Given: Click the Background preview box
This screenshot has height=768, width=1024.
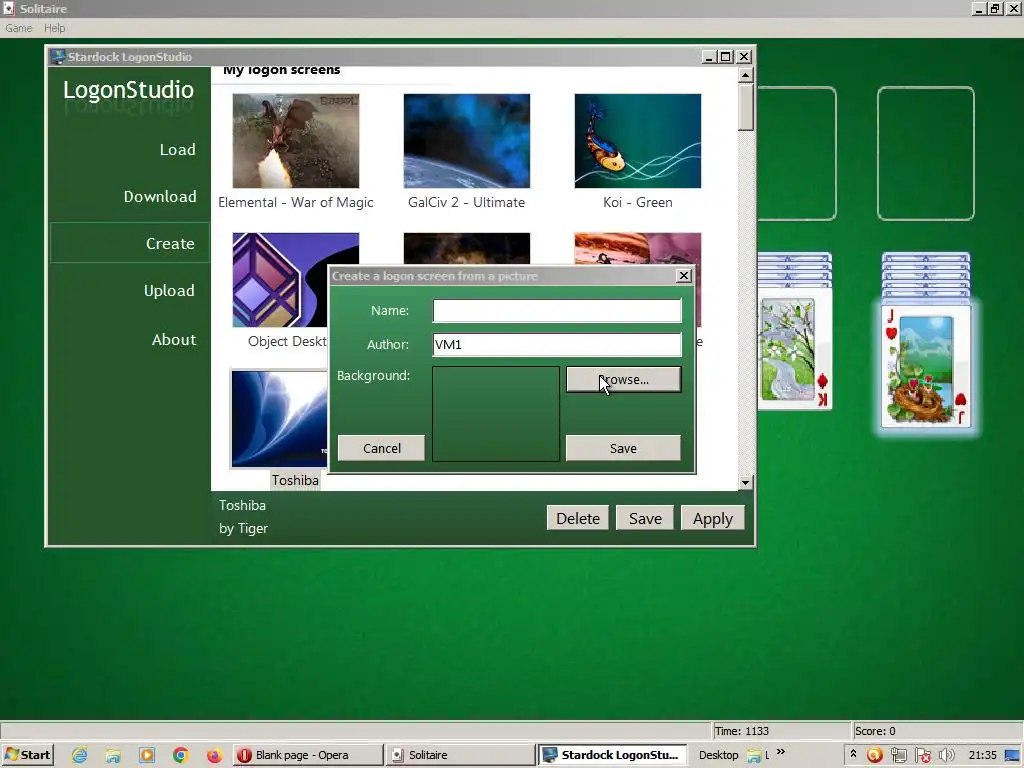Looking at the screenshot, I should click(496, 413).
